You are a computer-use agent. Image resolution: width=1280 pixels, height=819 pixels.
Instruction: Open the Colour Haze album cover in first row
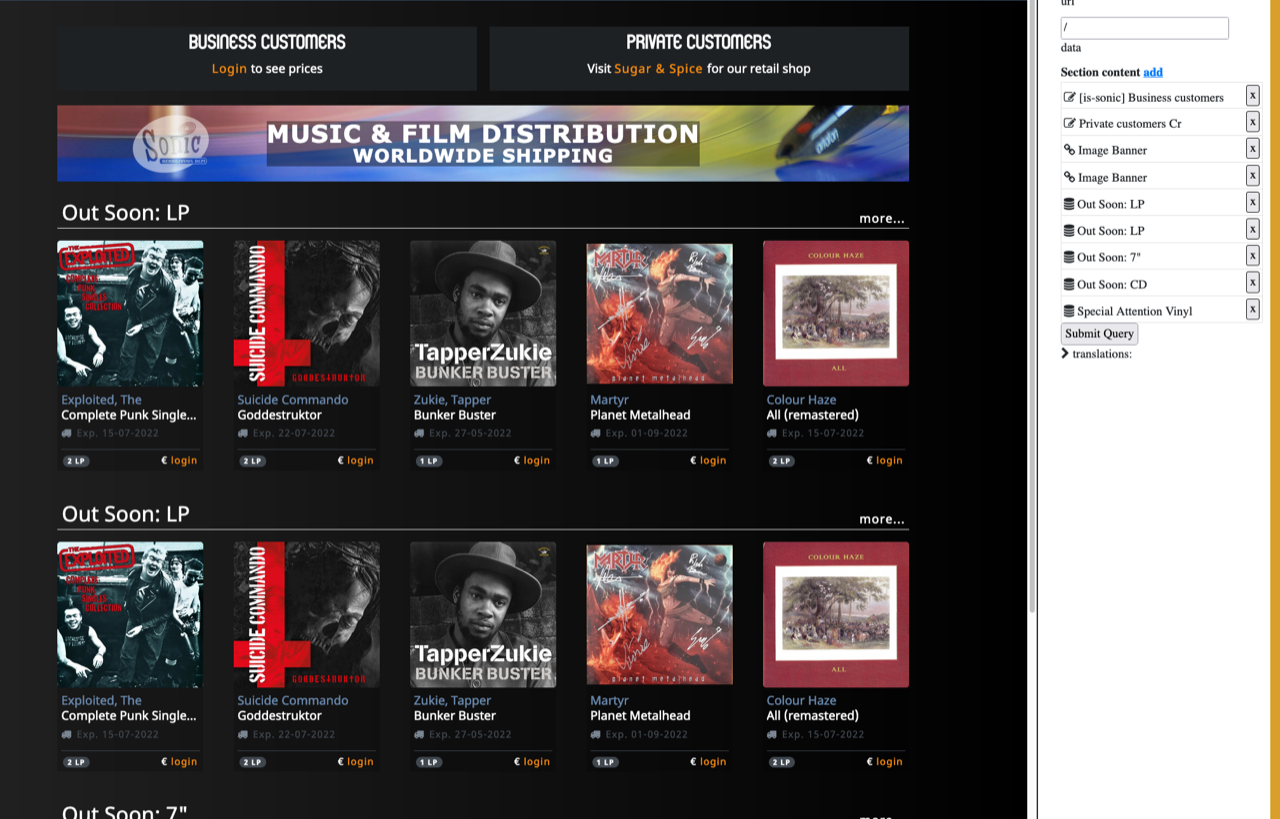(836, 313)
